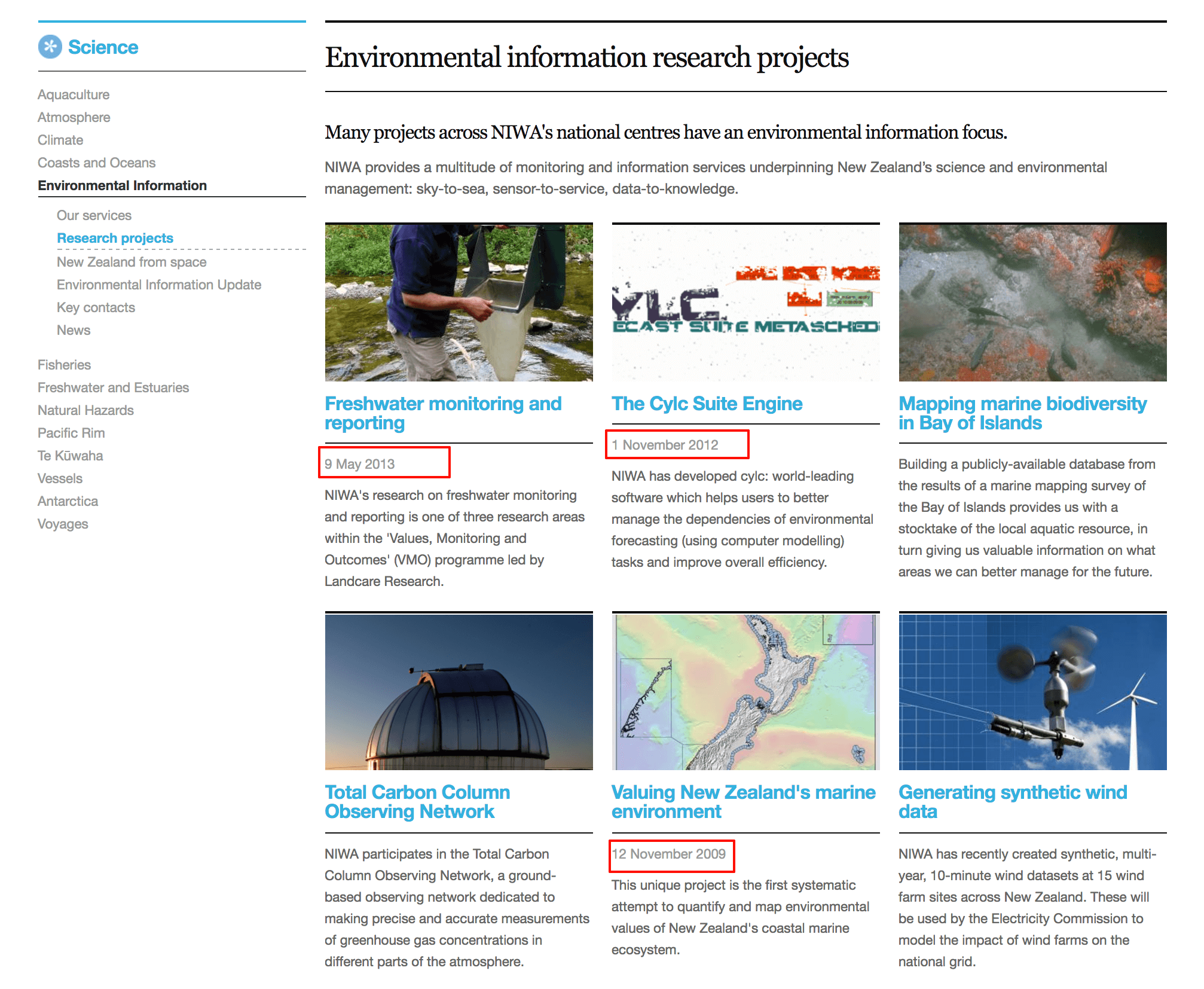
Task: Open the Science section heading link
Action: tap(103, 47)
